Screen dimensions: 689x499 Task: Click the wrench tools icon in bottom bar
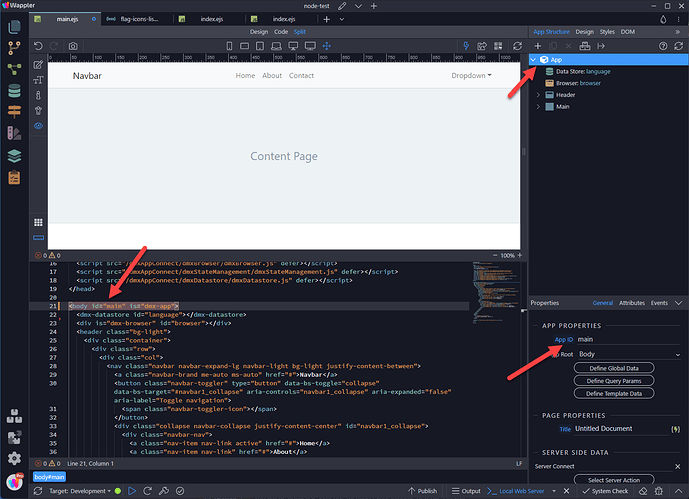tap(163, 491)
